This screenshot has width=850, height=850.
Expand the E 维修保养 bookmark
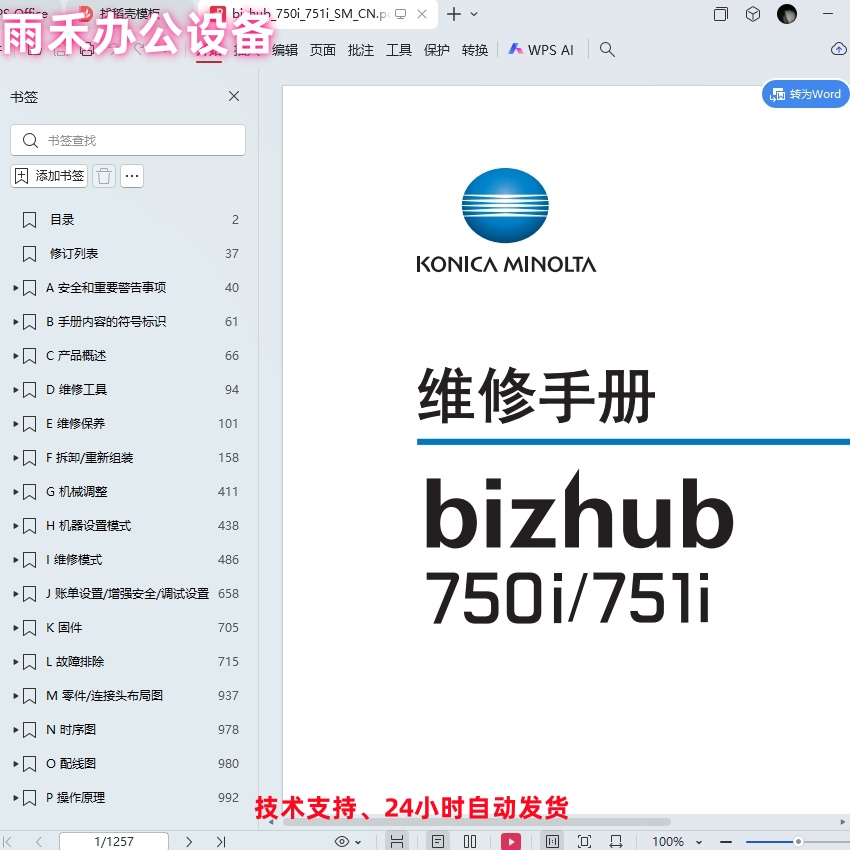[16, 424]
